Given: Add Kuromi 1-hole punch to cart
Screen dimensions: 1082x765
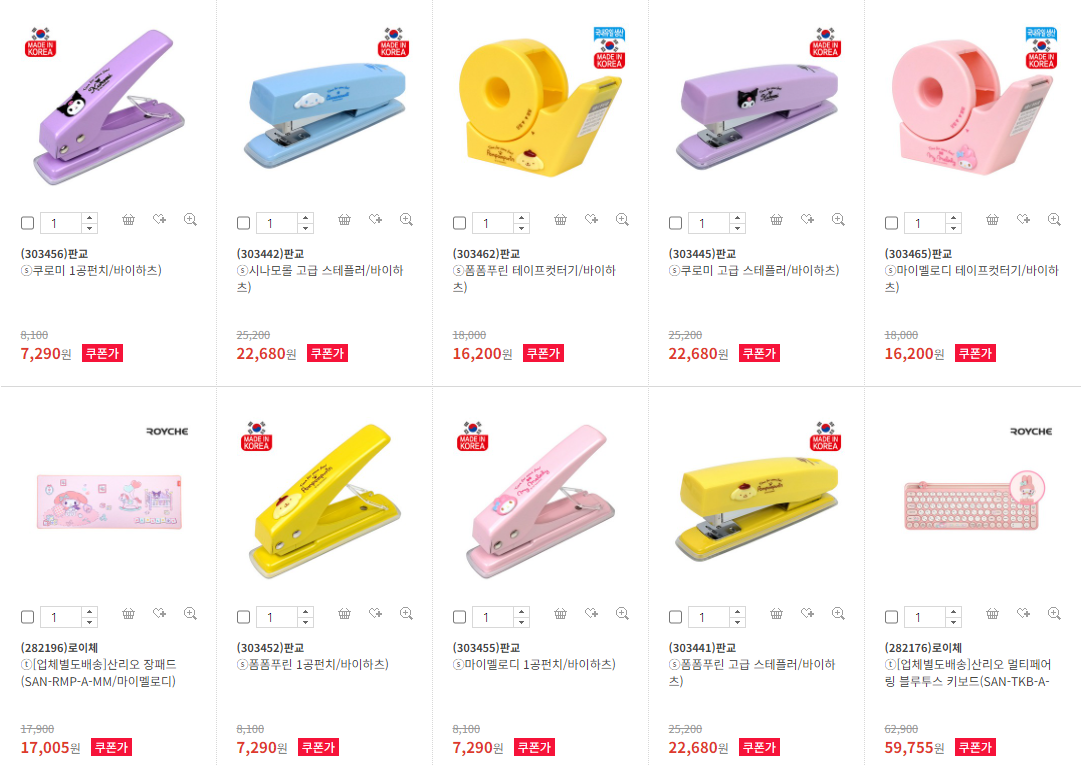Looking at the screenshot, I should 128,220.
